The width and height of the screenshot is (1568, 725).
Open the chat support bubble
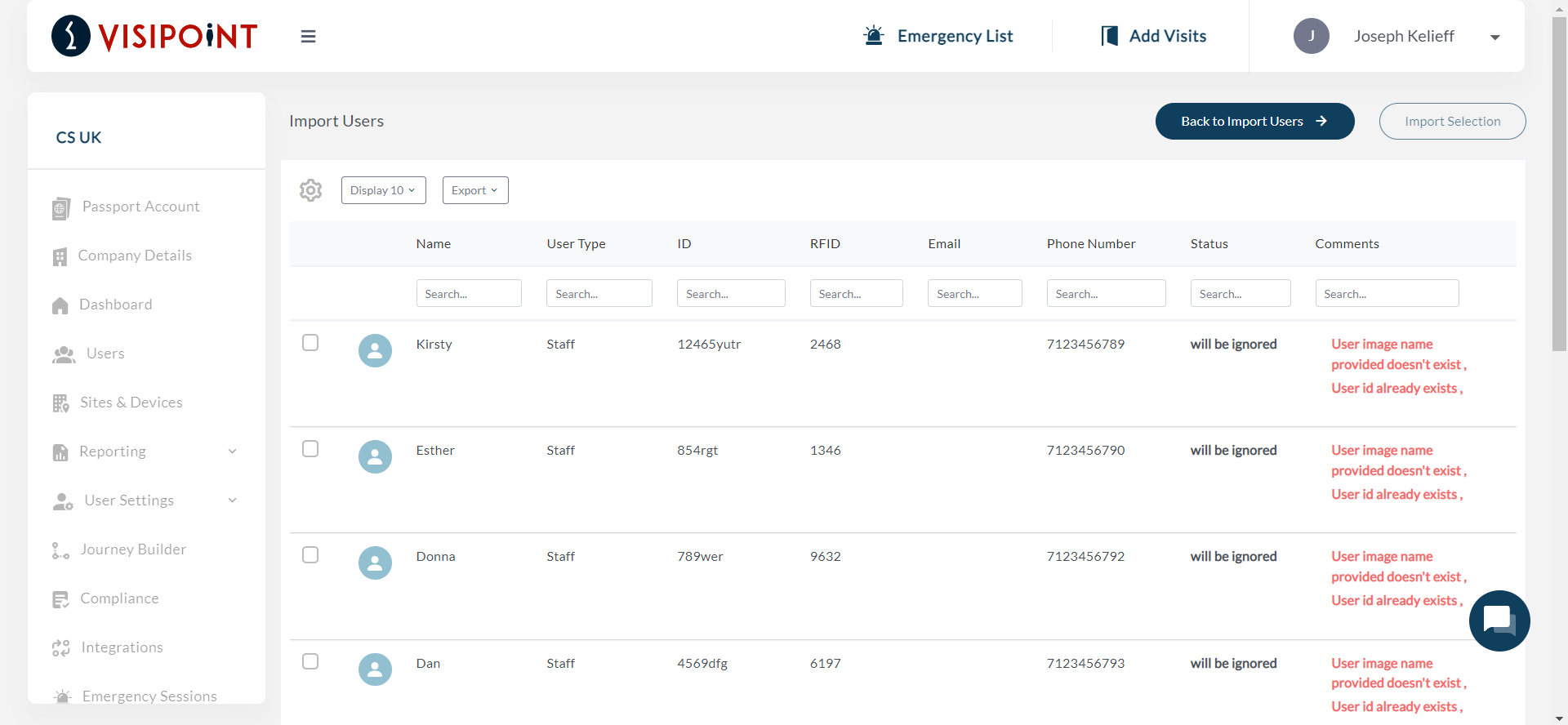[x=1499, y=620]
